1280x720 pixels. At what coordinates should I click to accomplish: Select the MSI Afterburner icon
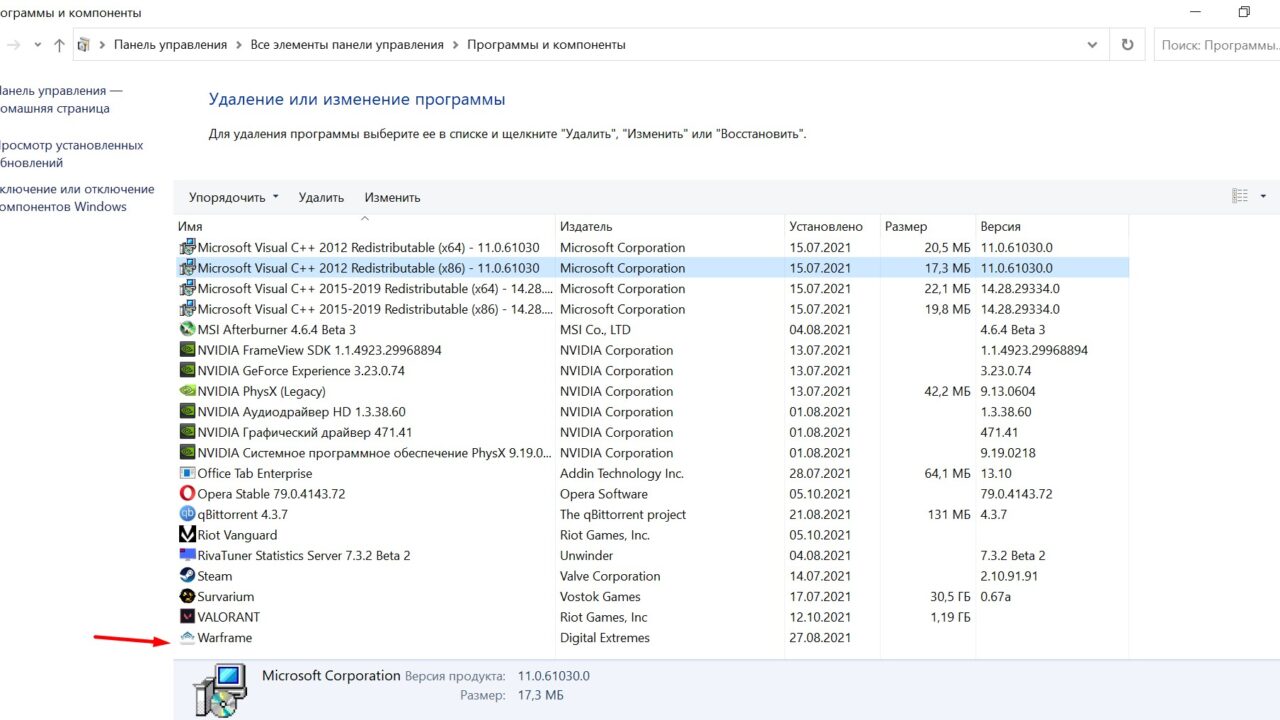(187, 329)
